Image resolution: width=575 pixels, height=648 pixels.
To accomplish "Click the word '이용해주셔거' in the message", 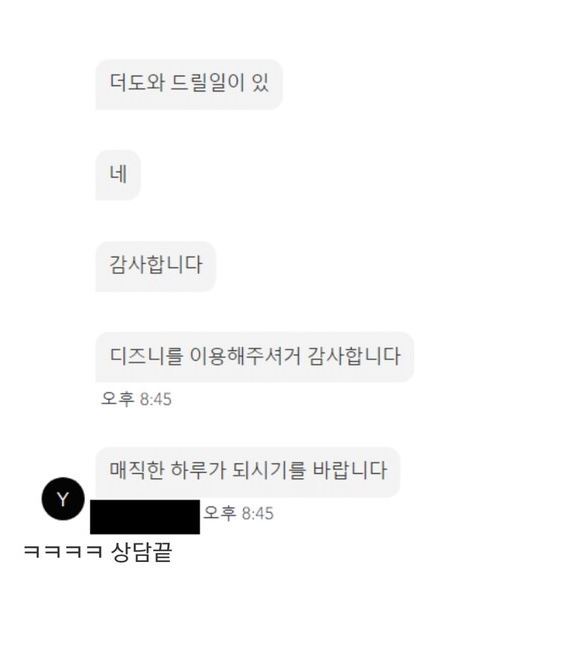I will point(245,356).
